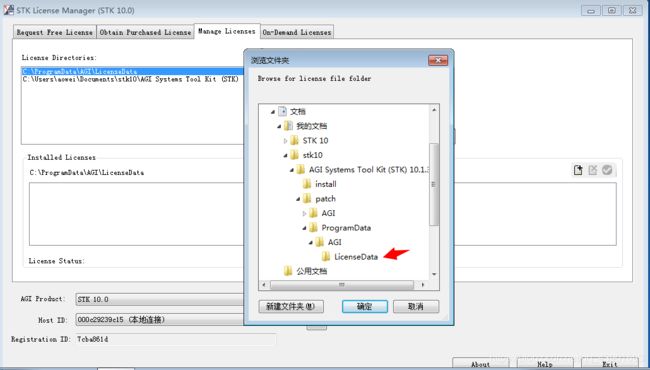650x370 pixels.
Task: Collapse the ProgramData folder
Action: [304, 228]
